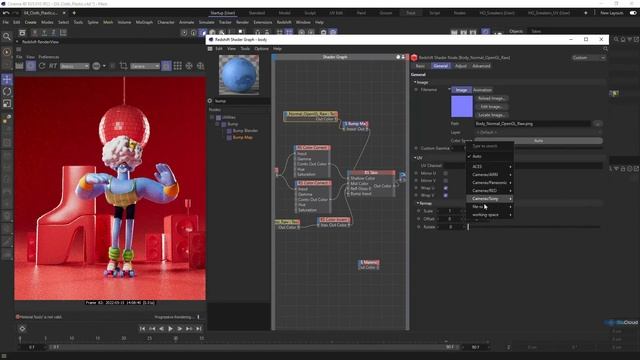Expand the Cameras/ARRI submenu
The image size is (640, 360).
(490, 175)
